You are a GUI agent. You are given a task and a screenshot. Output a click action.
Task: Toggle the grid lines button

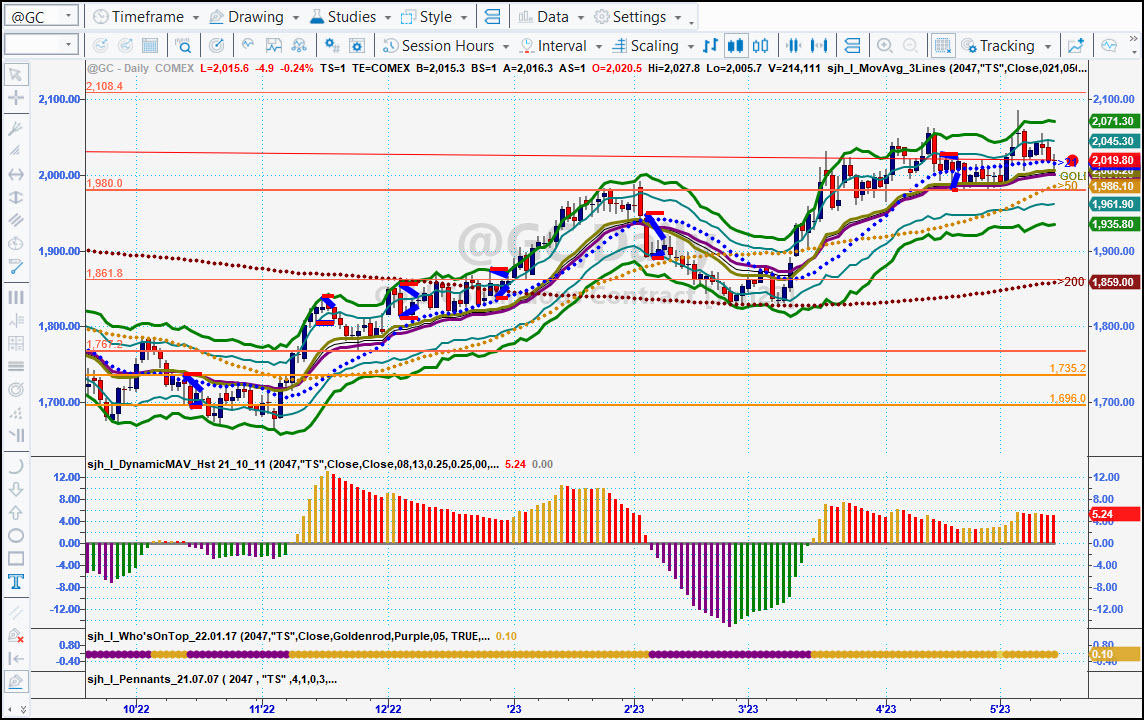click(x=942, y=46)
